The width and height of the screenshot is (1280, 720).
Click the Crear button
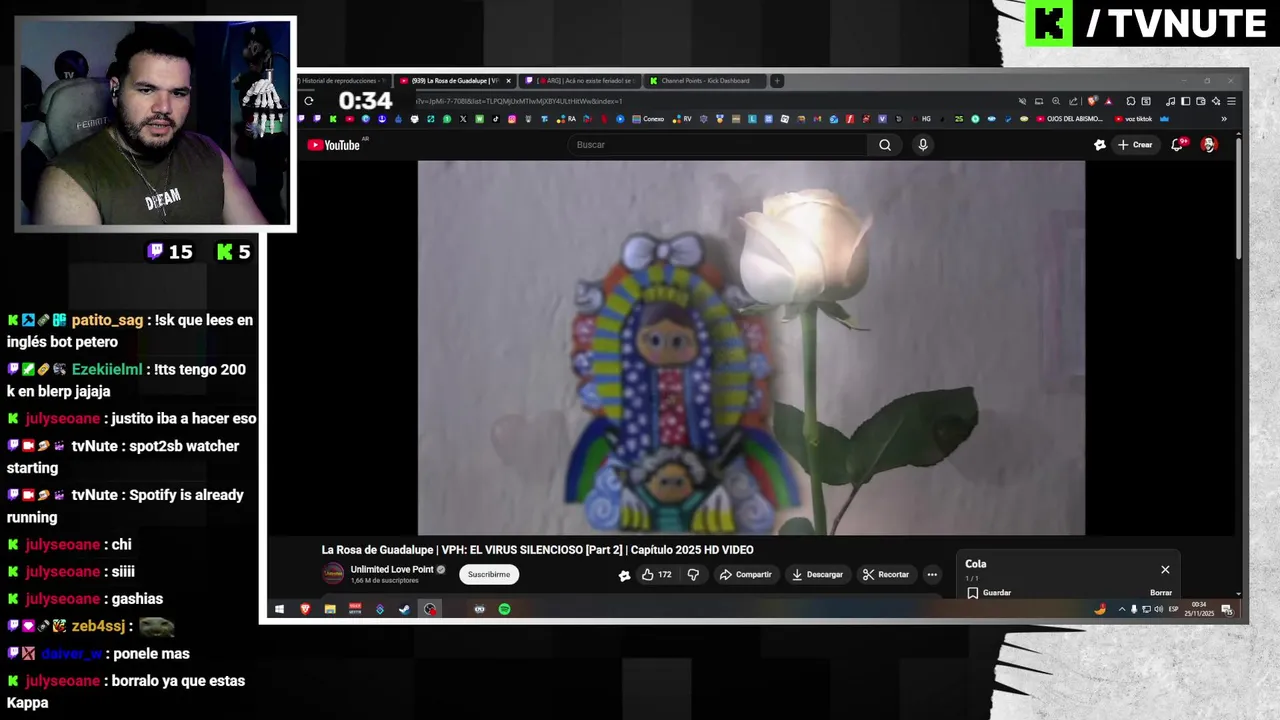pos(1136,145)
